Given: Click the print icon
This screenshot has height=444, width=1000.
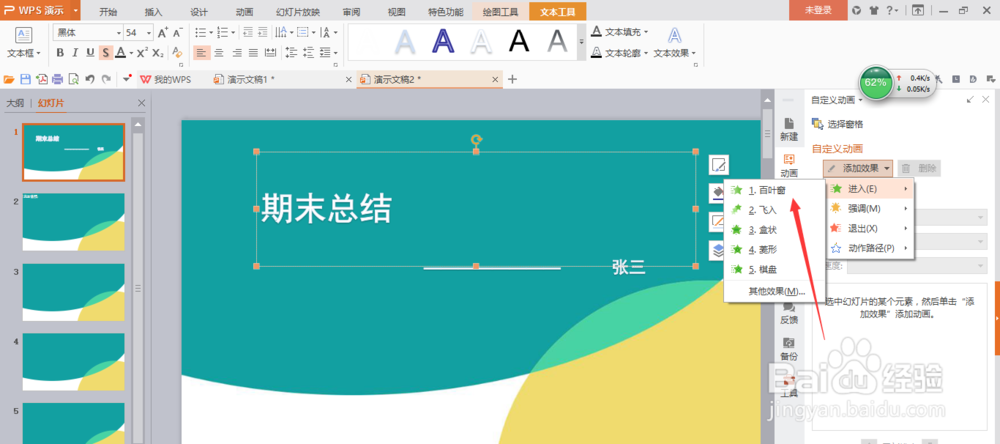Looking at the screenshot, I should coord(58,79).
